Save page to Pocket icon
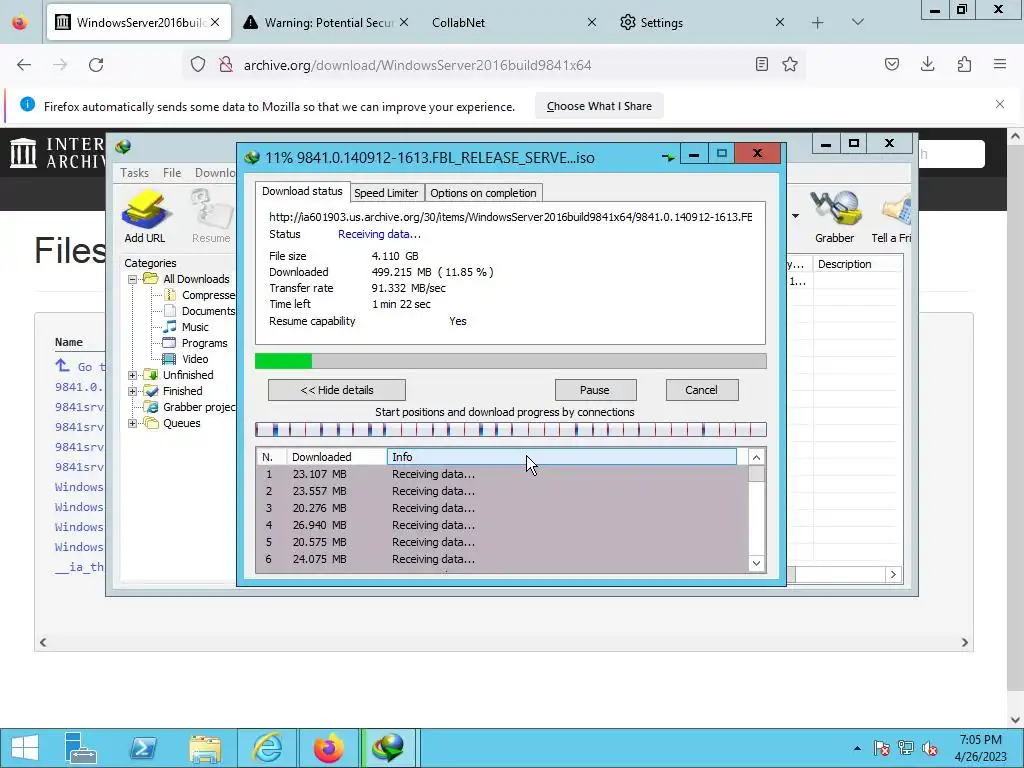 click(891, 64)
